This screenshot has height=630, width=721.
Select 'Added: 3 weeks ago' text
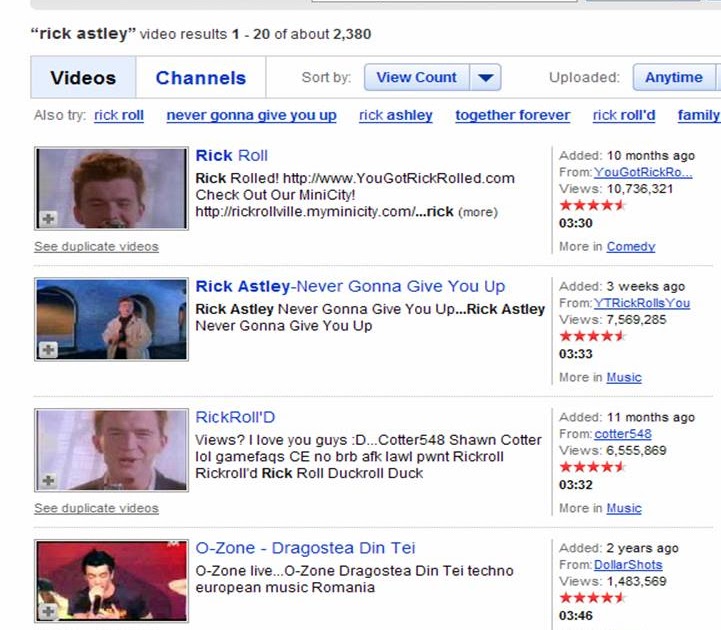(x=622, y=286)
